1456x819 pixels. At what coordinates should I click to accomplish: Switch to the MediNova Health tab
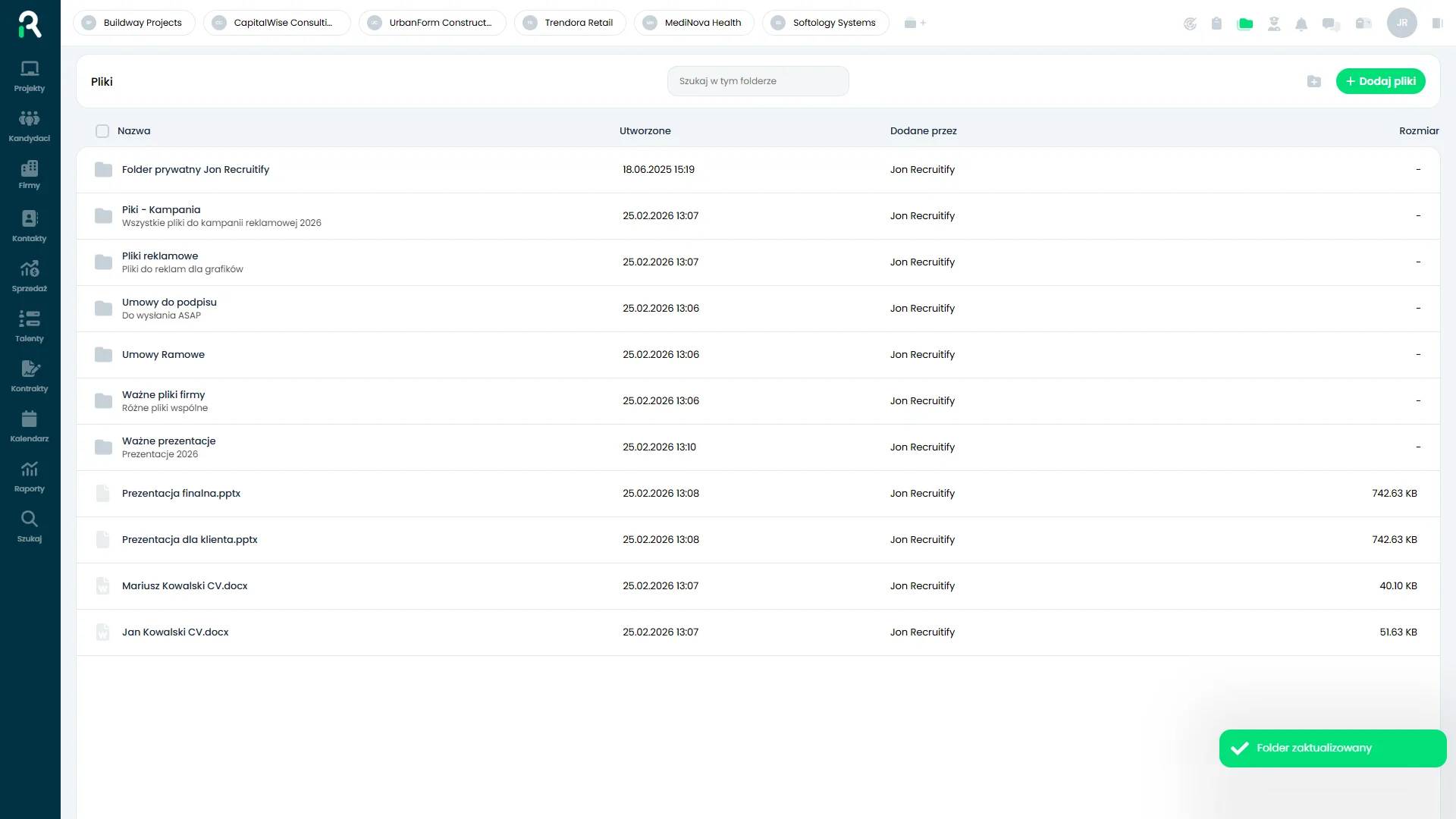[694, 23]
